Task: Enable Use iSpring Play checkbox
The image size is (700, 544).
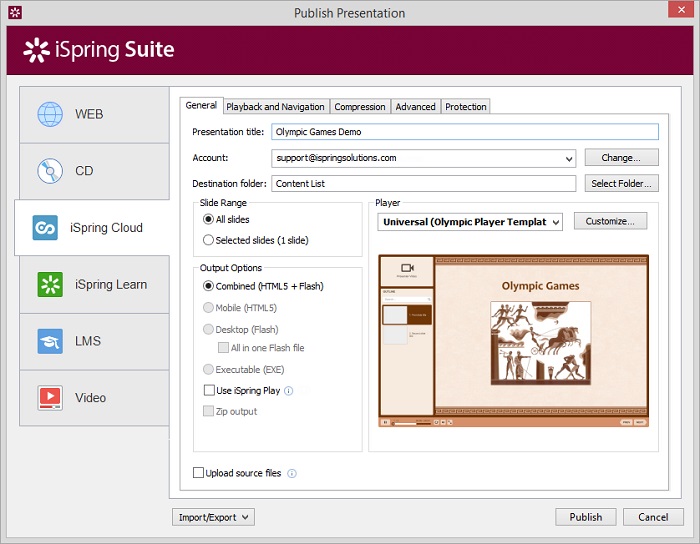Action: tap(209, 390)
